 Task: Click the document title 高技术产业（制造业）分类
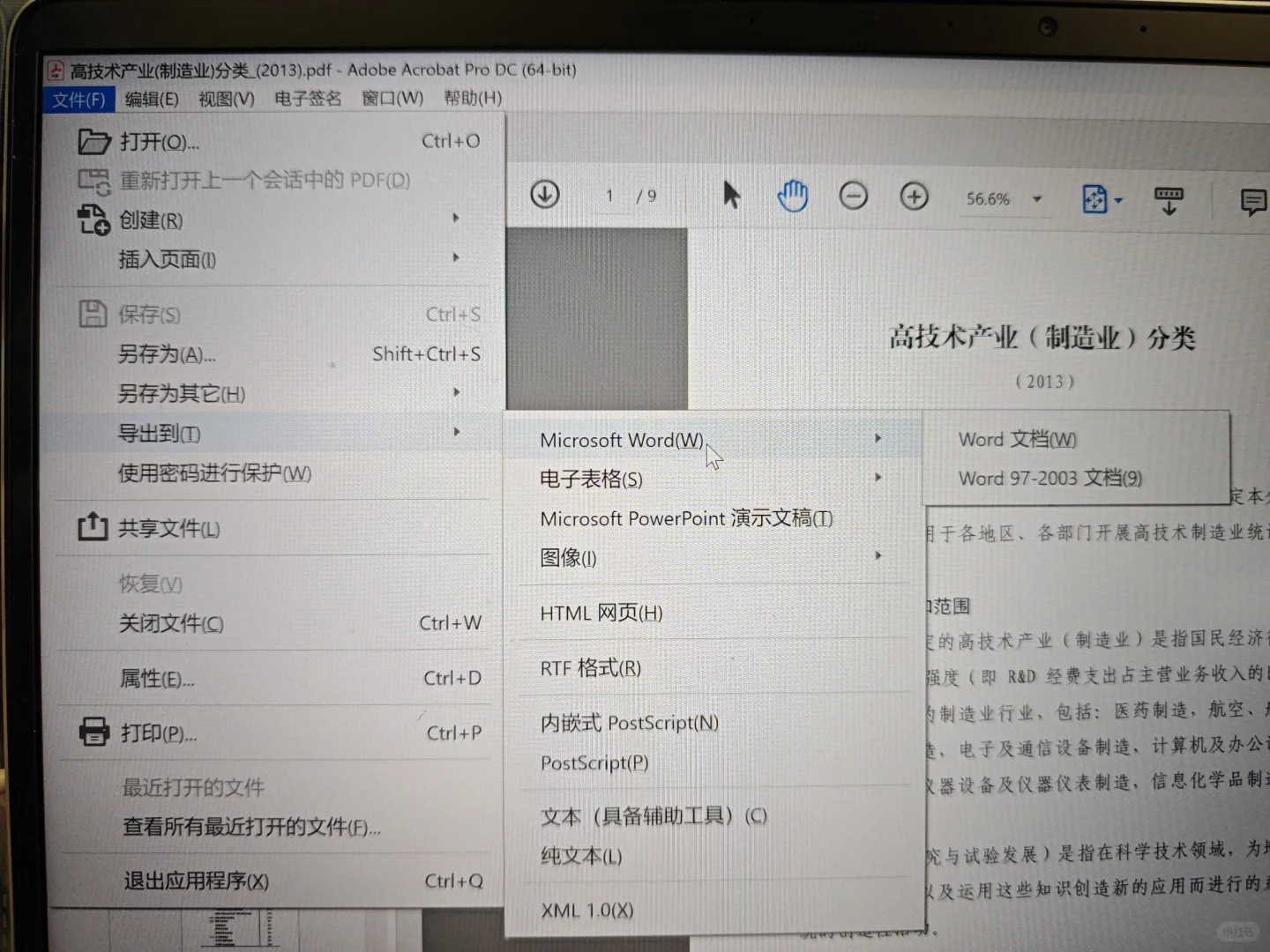point(1042,338)
